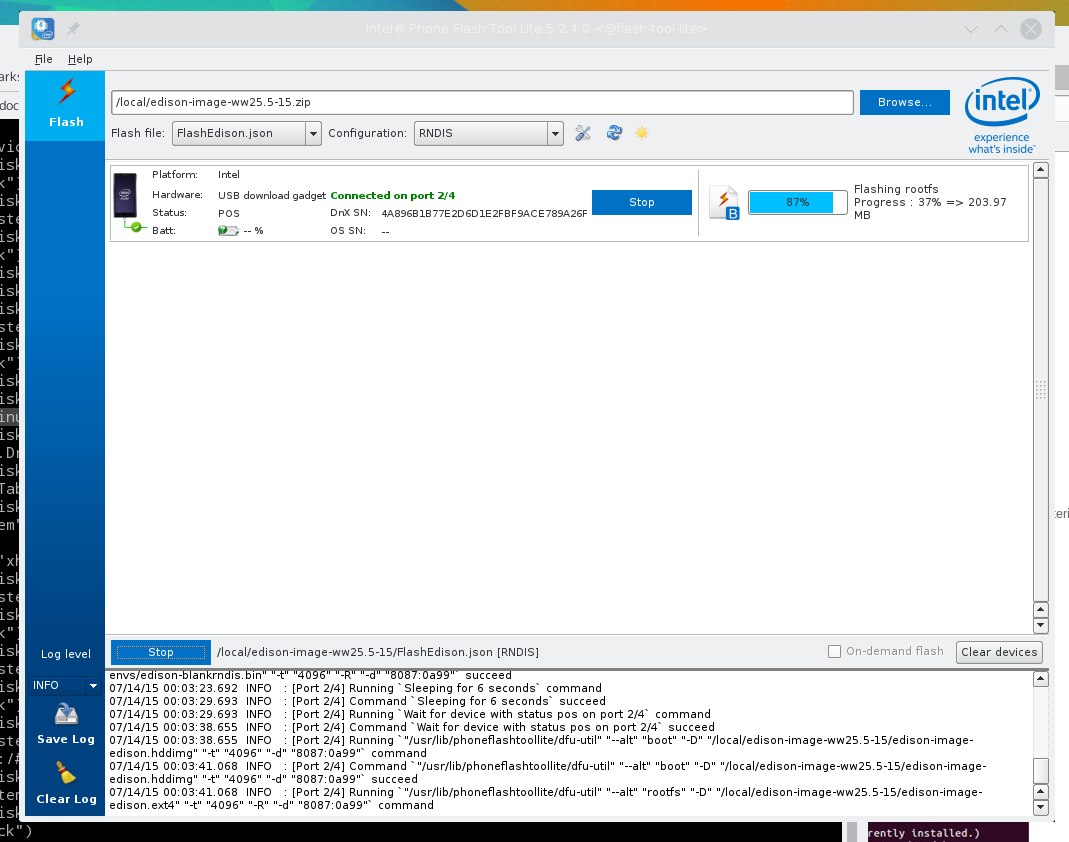Click the pin icon in title bar
Viewport: 1069px width, 842px height.
coord(73,29)
